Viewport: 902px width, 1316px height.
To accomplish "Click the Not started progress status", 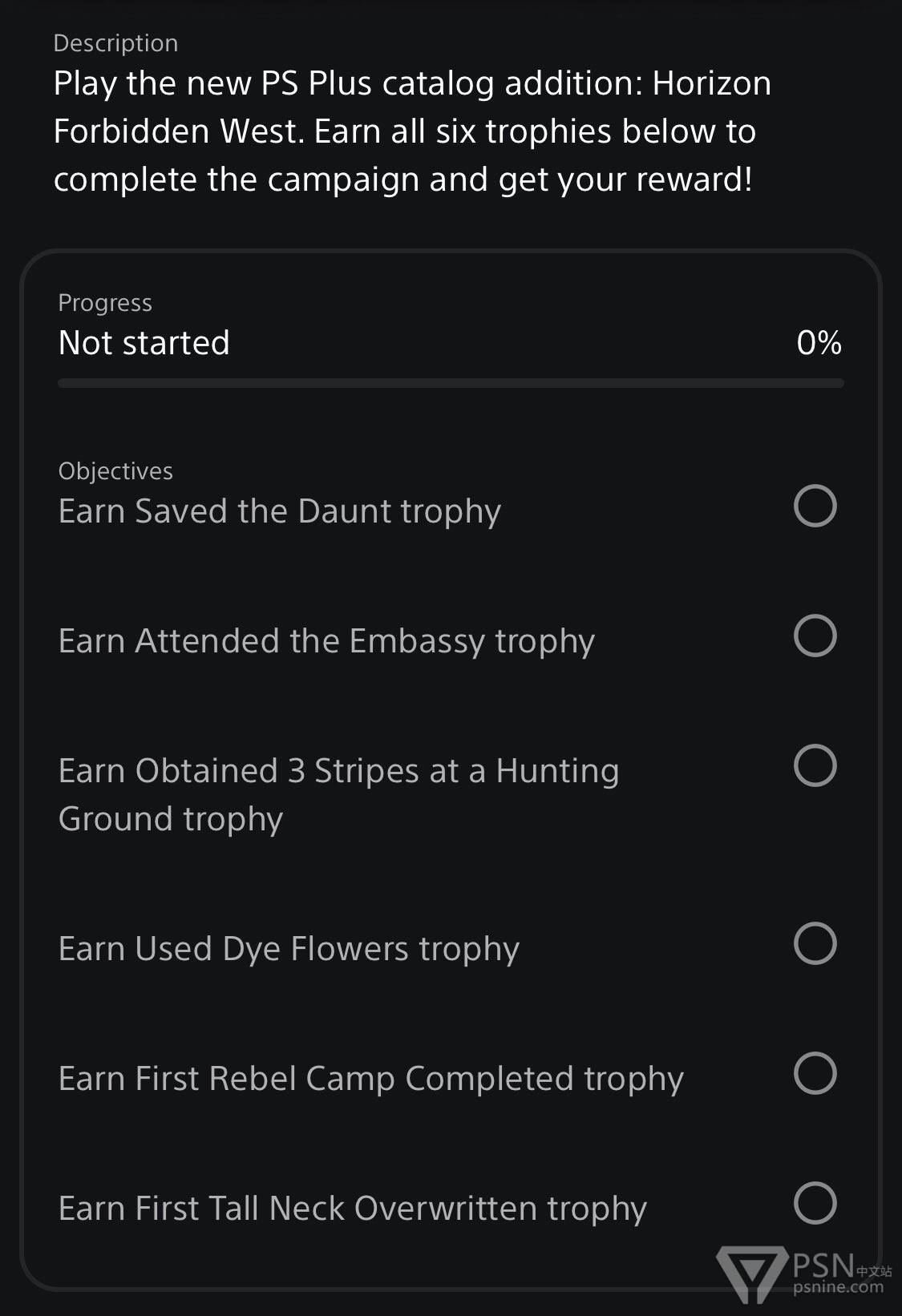I will pyautogui.click(x=144, y=343).
